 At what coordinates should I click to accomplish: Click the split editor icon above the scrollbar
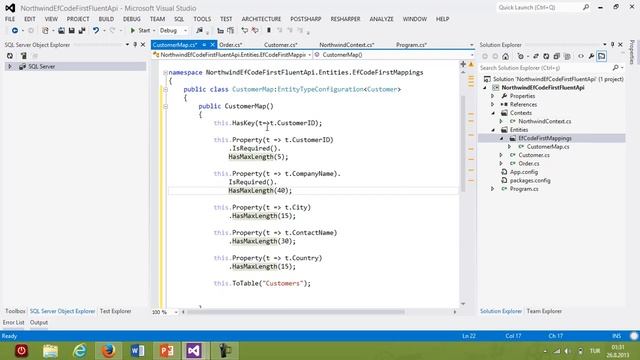pos(463,64)
